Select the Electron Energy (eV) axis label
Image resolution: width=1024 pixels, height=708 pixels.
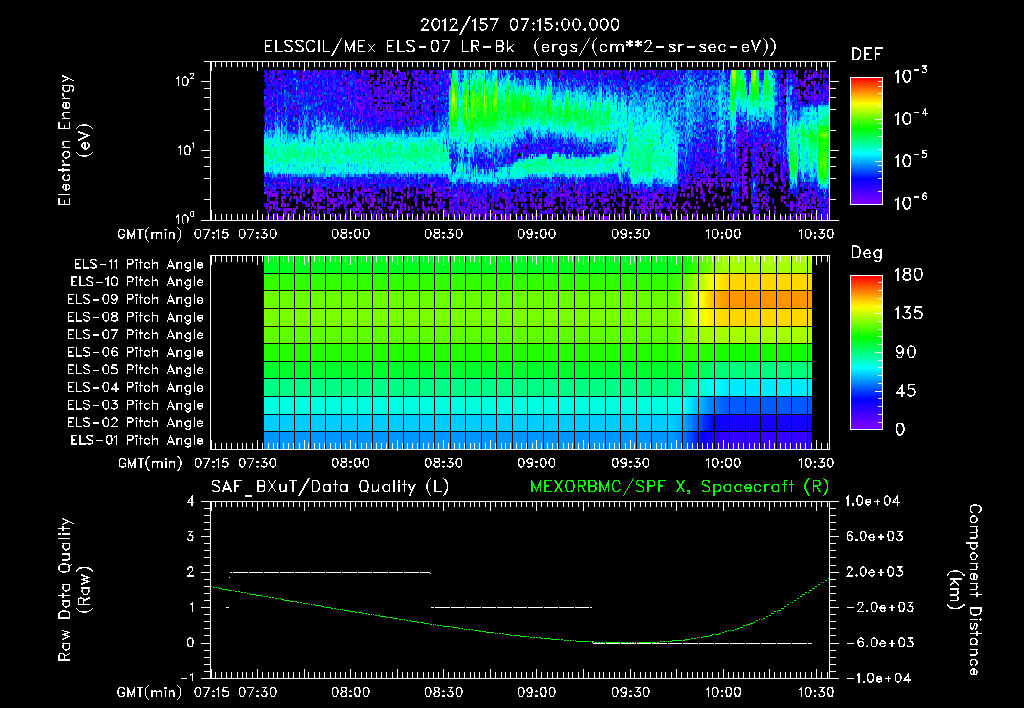pos(73,140)
